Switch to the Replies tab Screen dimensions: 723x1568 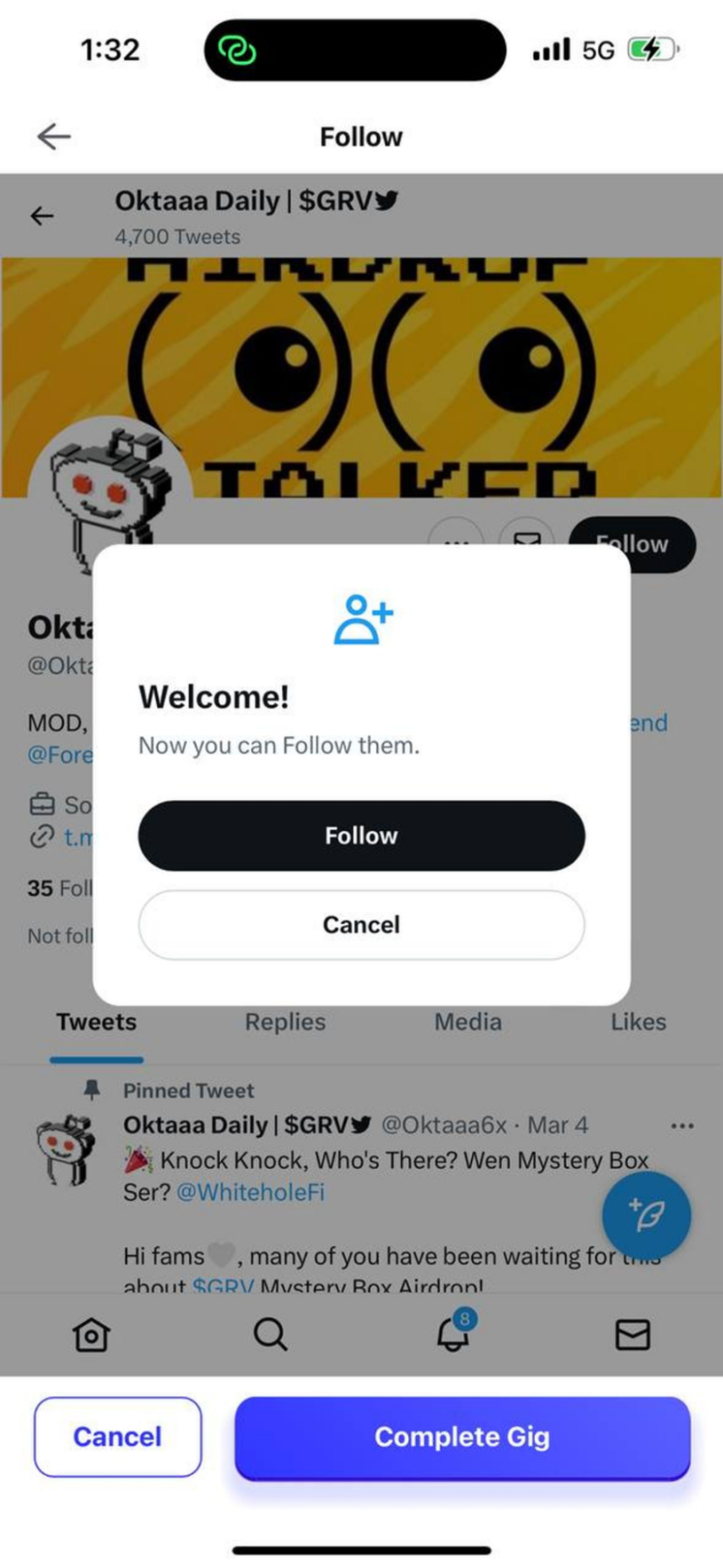(285, 1022)
